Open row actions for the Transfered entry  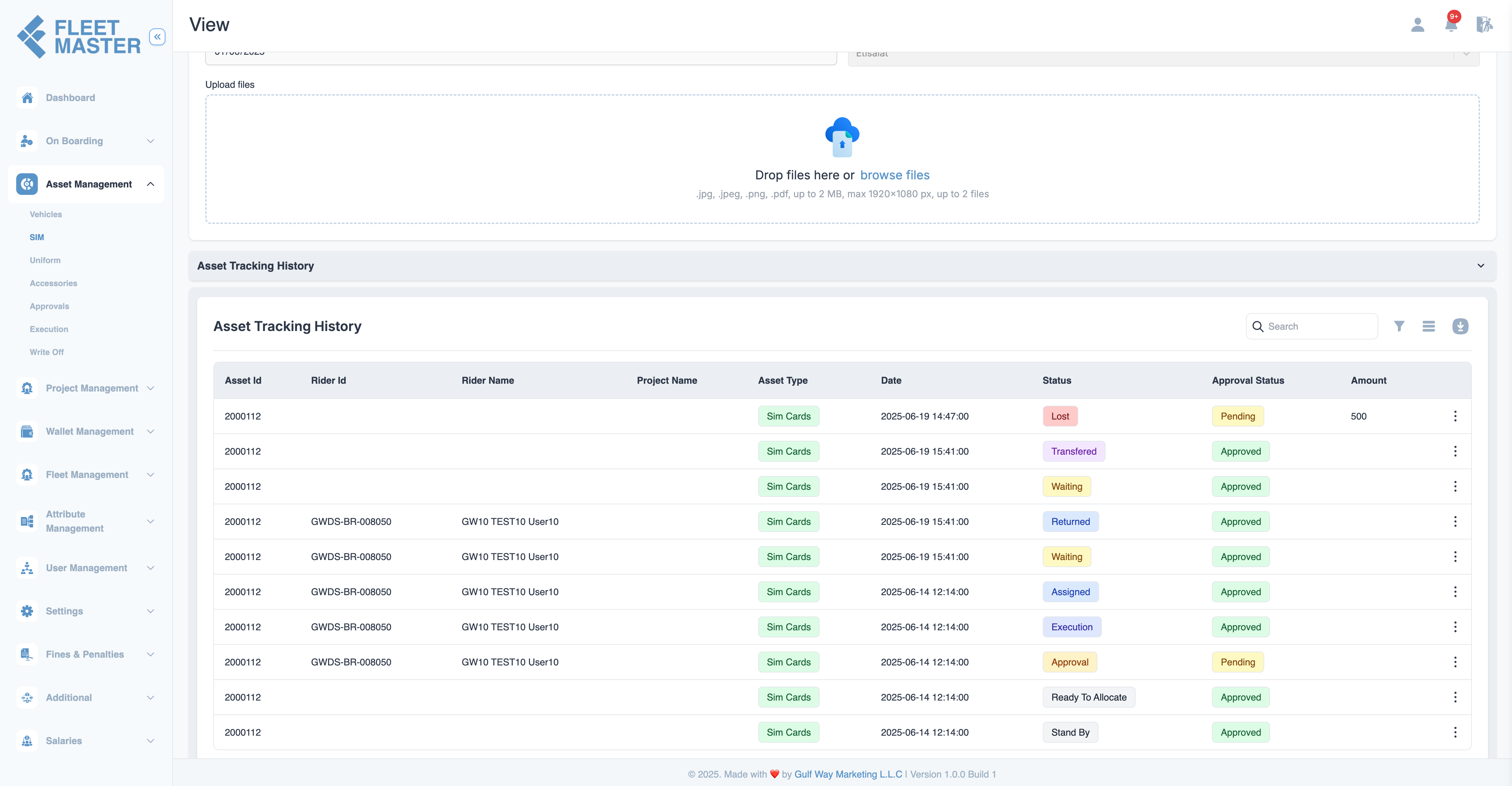coord(1455,451)
